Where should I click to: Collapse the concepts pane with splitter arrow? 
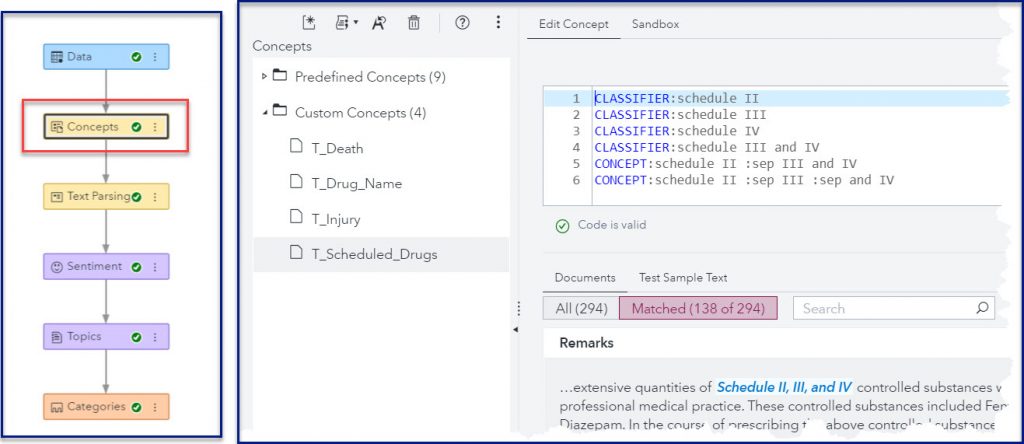click(x=515, y=330)
